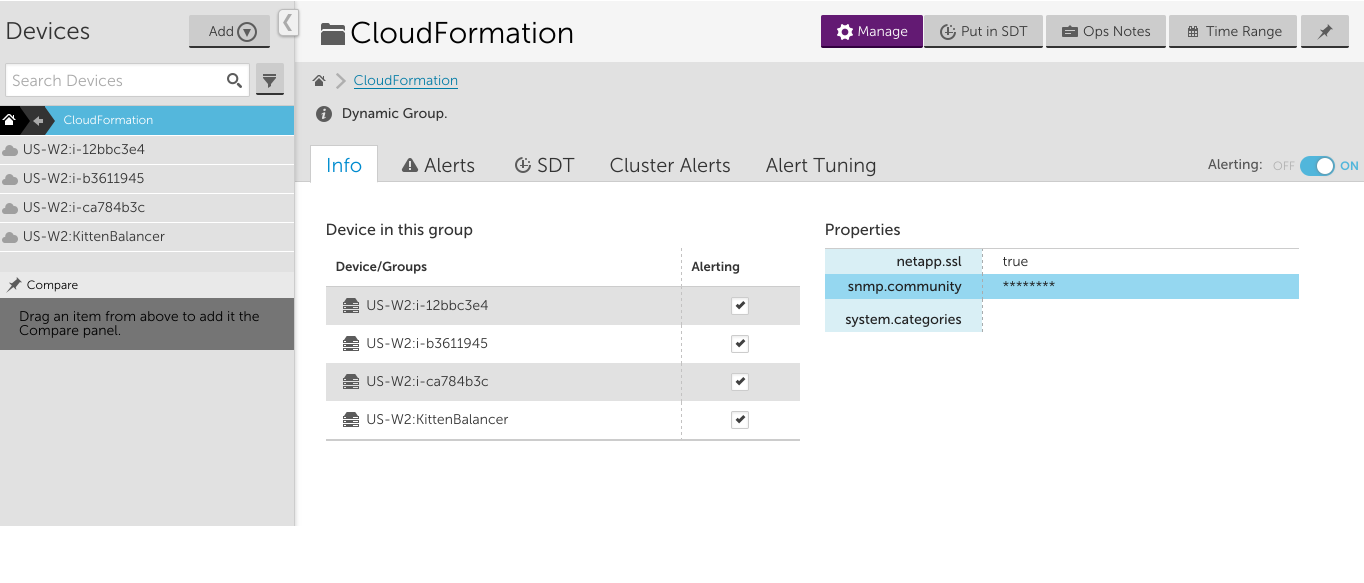Click the Device/Groups column header
Image resolution: width=1364 pixels, height=583 pixels.
coord(381,267)
